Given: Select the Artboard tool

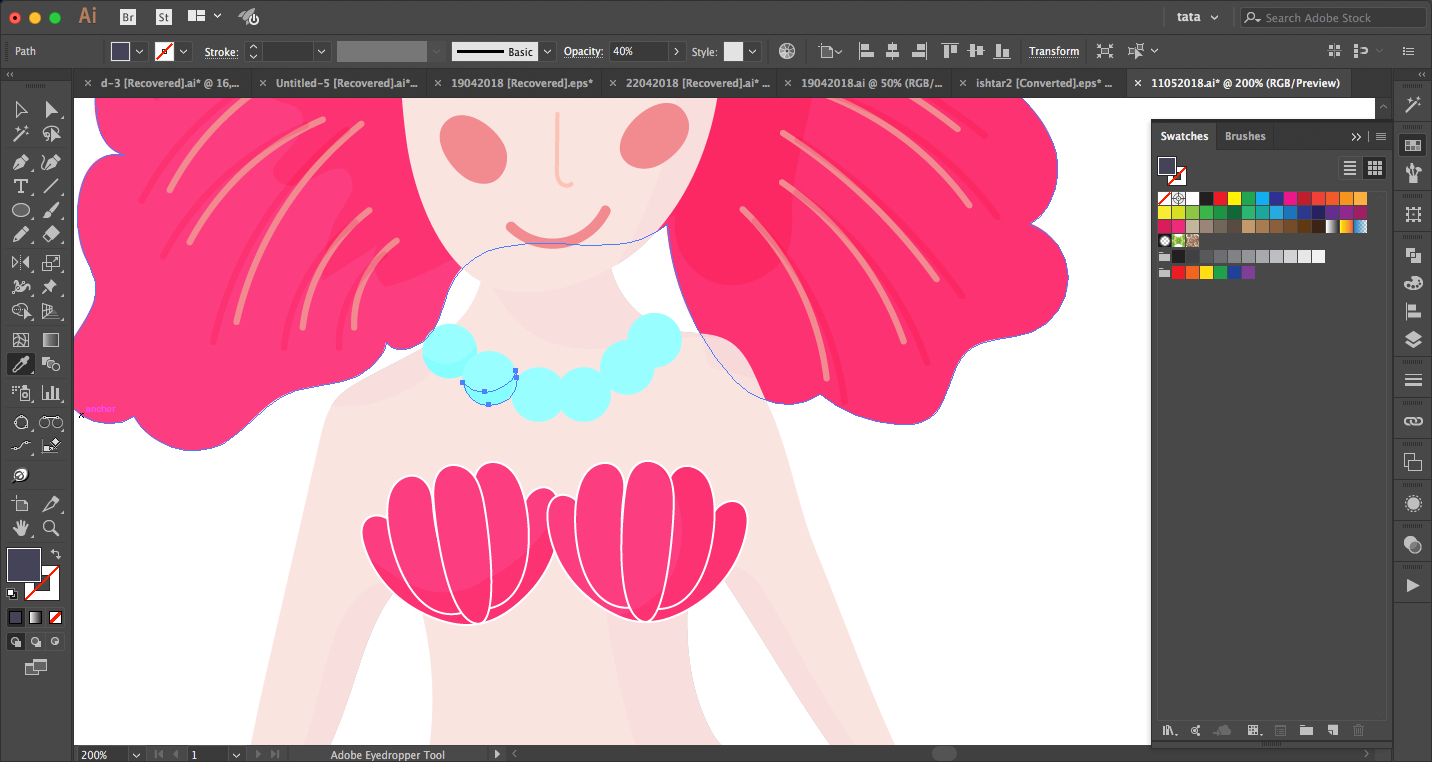Looking at the screenshot, I should (x=20, y=503).
